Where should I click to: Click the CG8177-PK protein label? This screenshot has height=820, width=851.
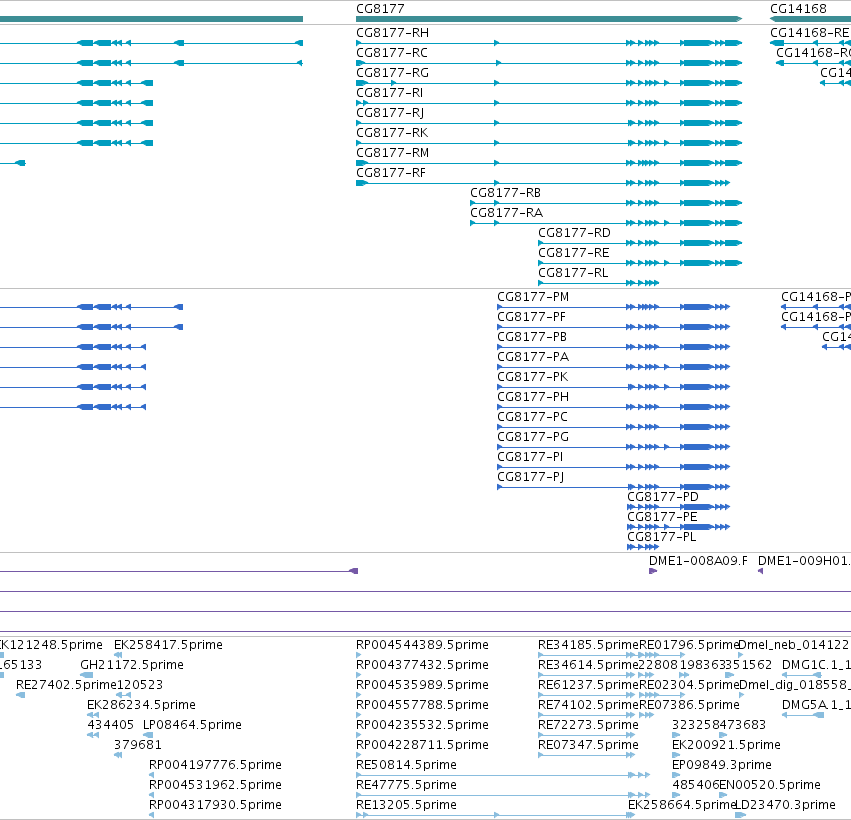[x=532, y=377]
